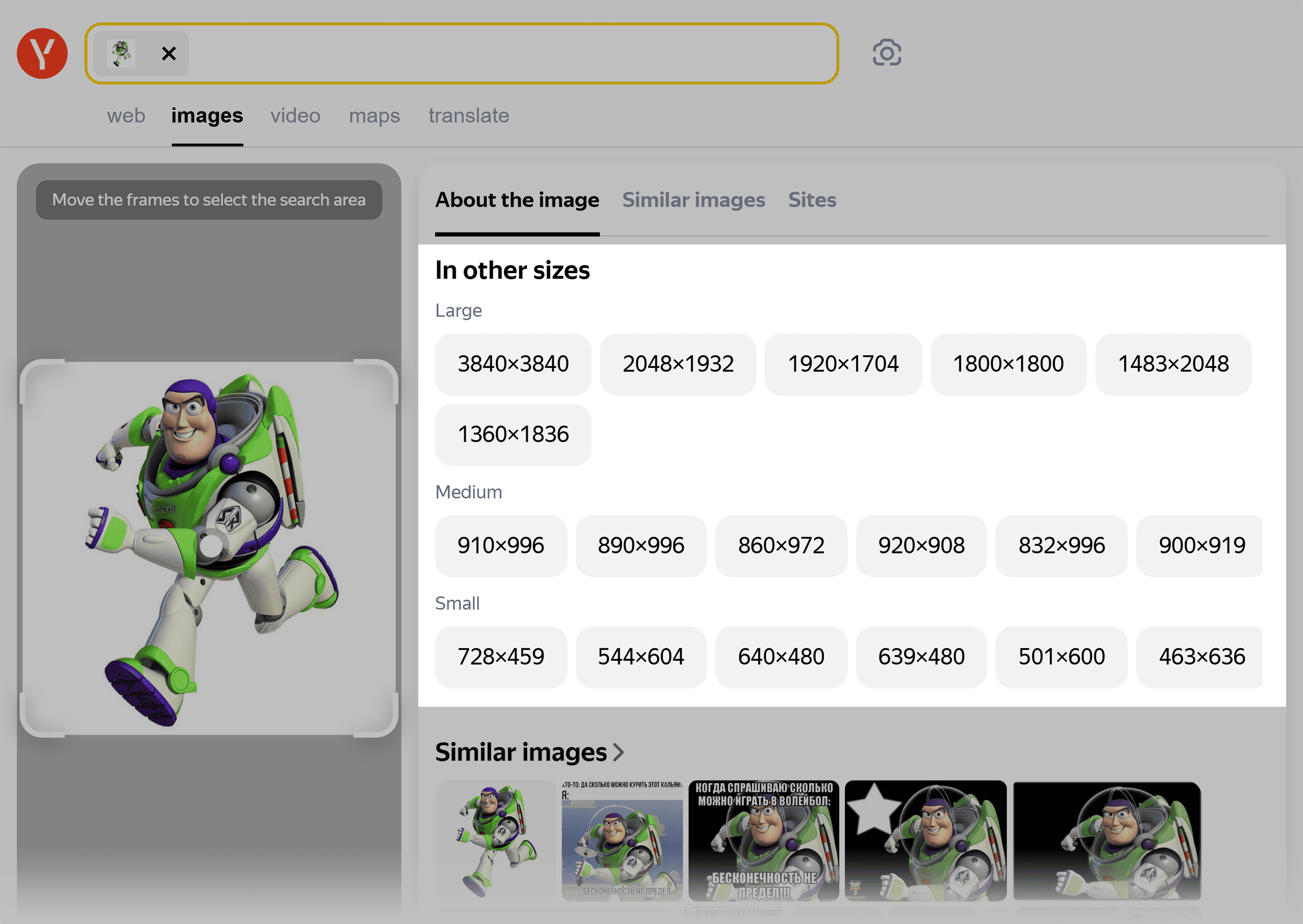Select the images tab
This screenshot has height=924, width=1303.
(x=207, y=116)
